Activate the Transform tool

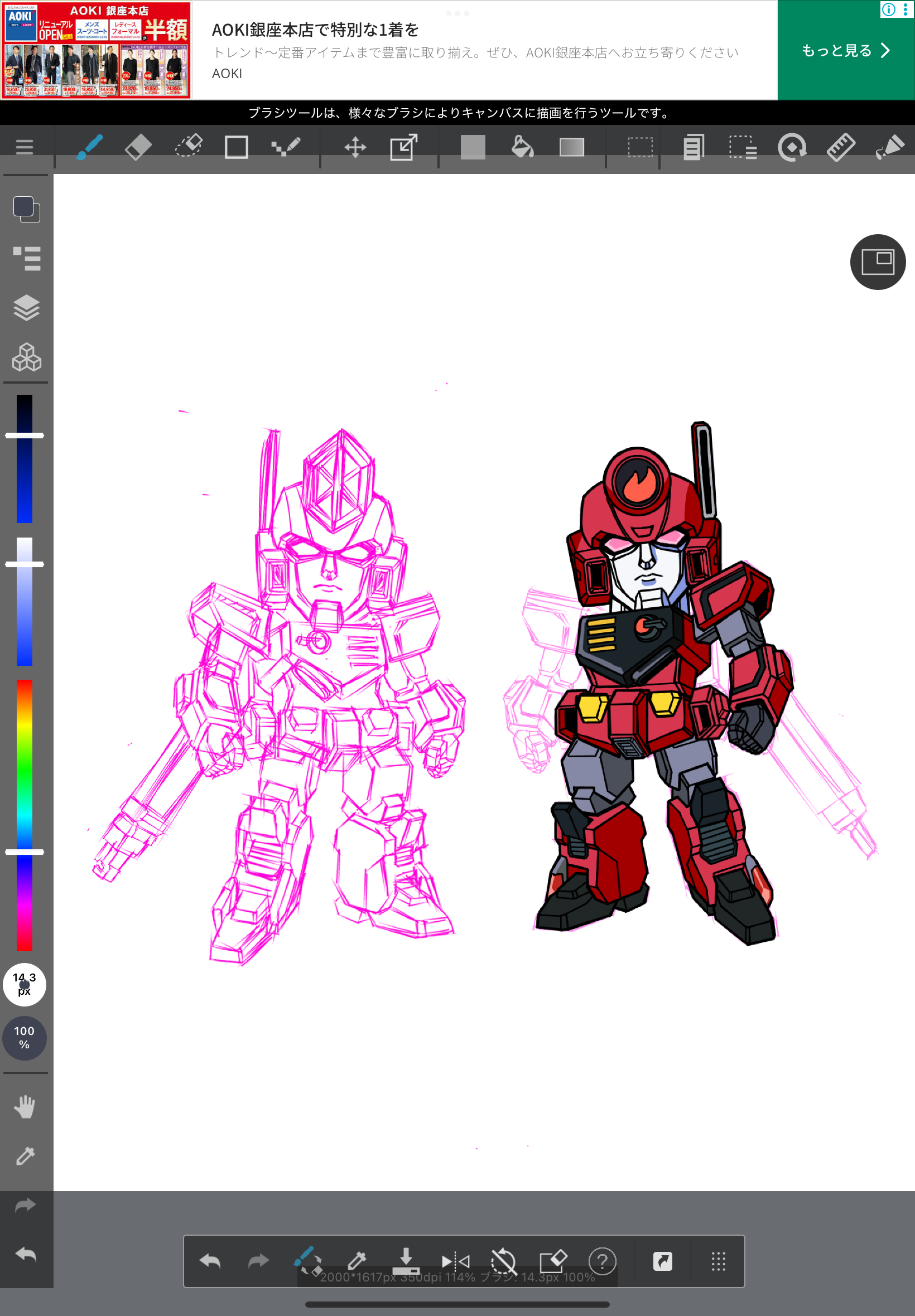point(403,147)
